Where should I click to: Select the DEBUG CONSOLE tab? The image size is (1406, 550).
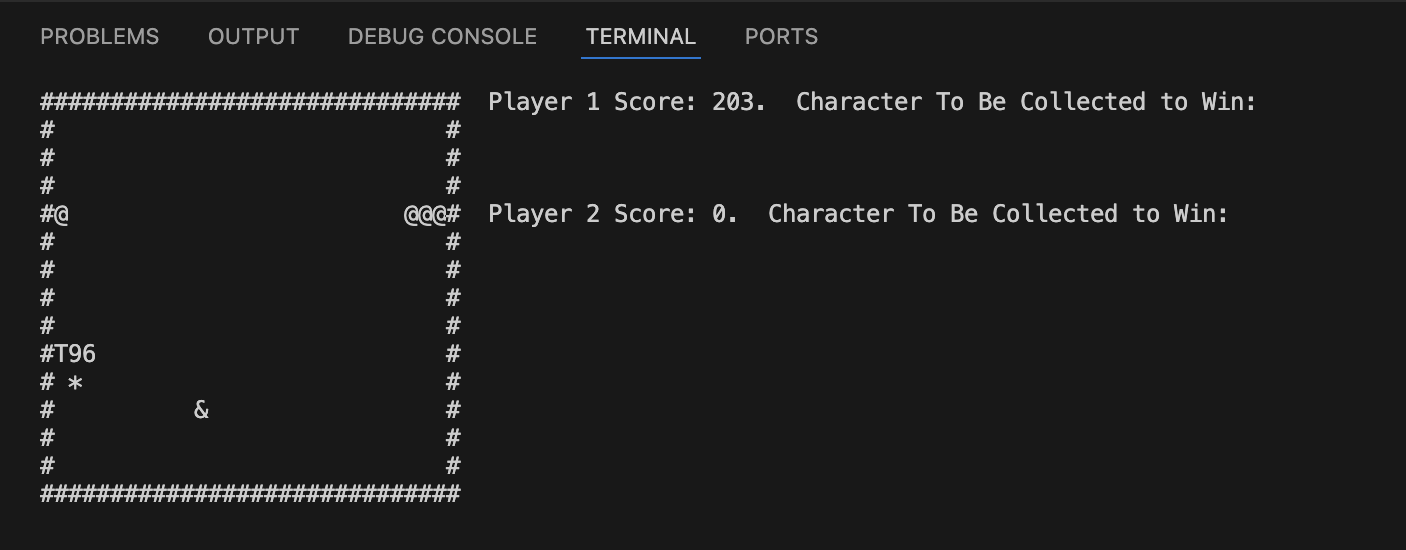click(x=442, y=37)
